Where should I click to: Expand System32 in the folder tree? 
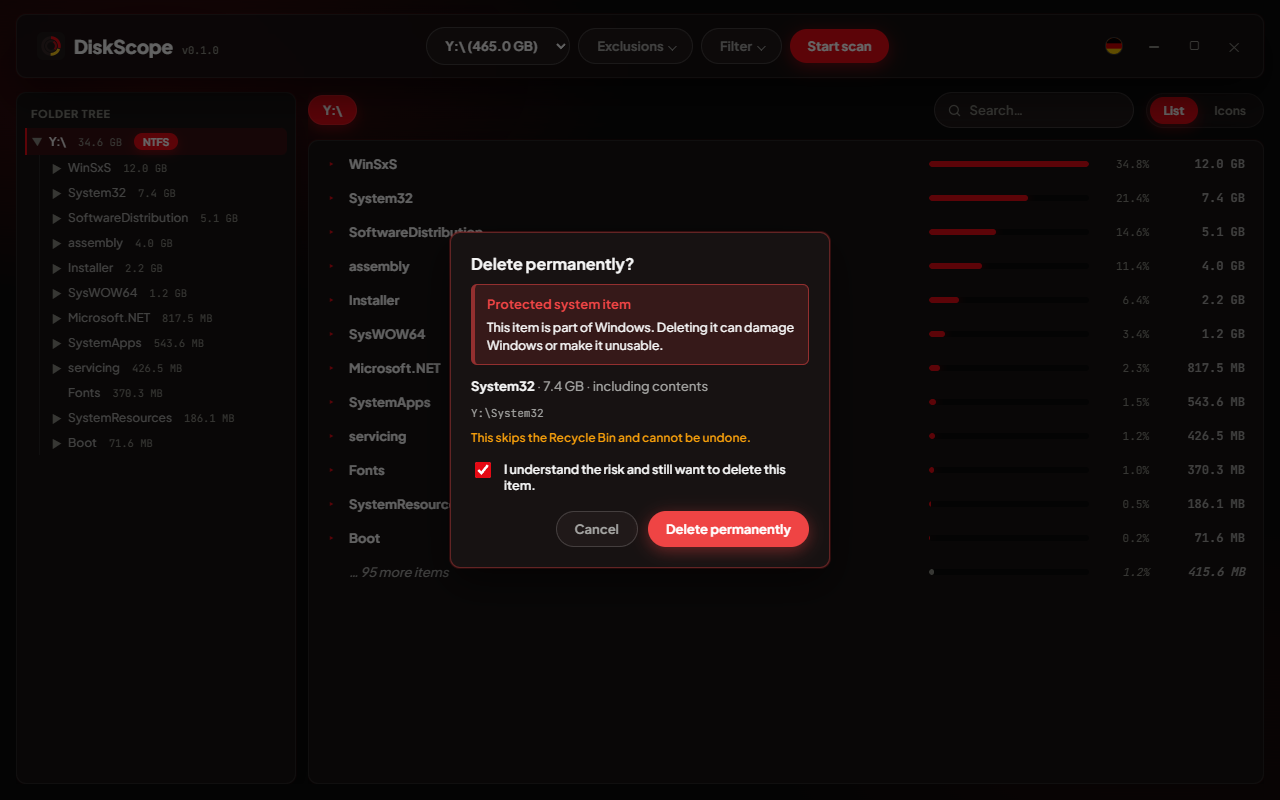click(57, 193)
